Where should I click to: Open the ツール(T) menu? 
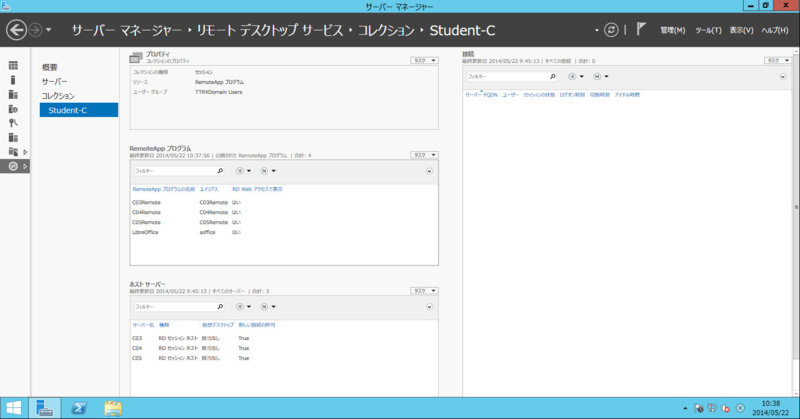point(708,31)
